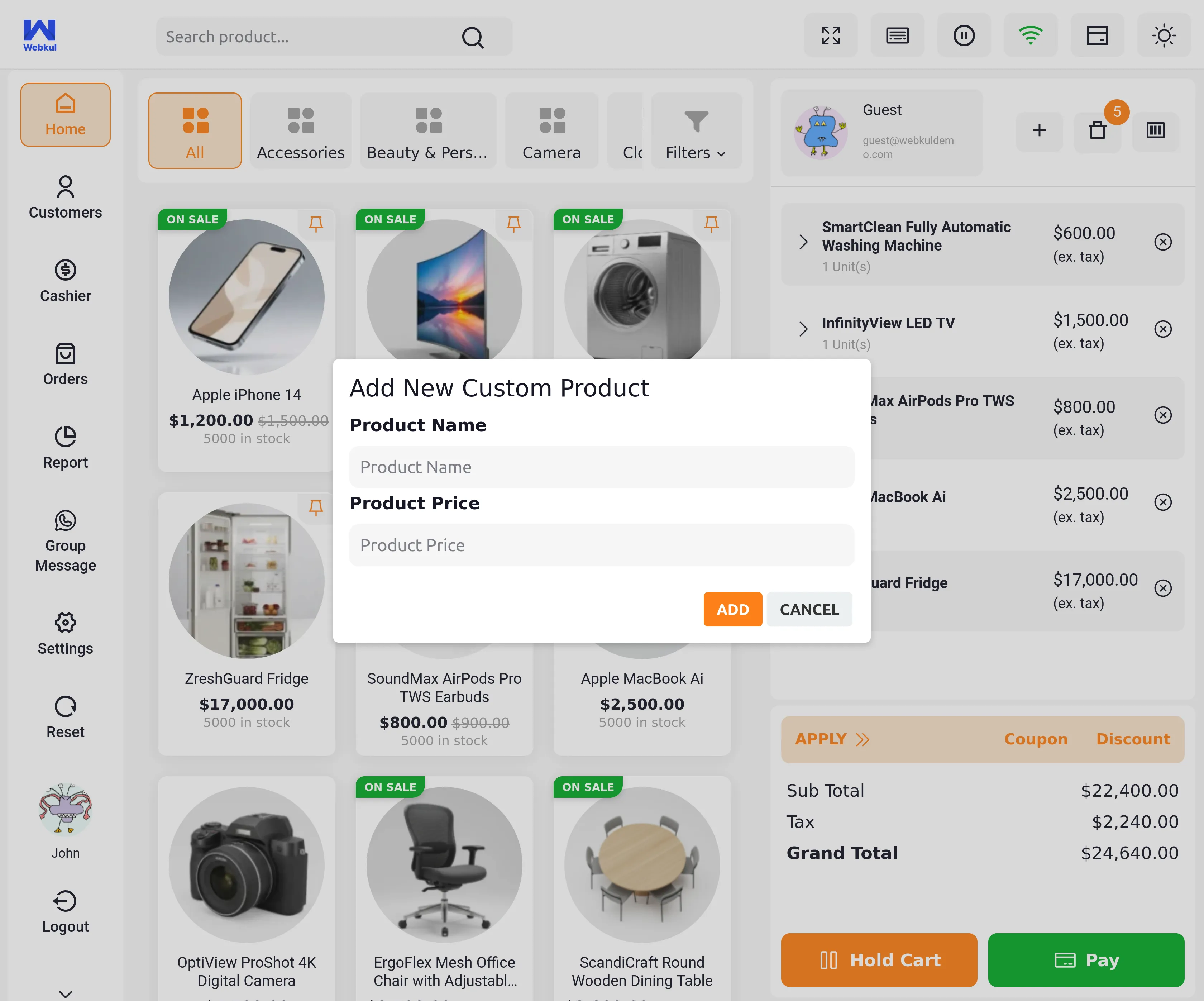Expand InfinityView LED TV cart item

click(803, 329)
